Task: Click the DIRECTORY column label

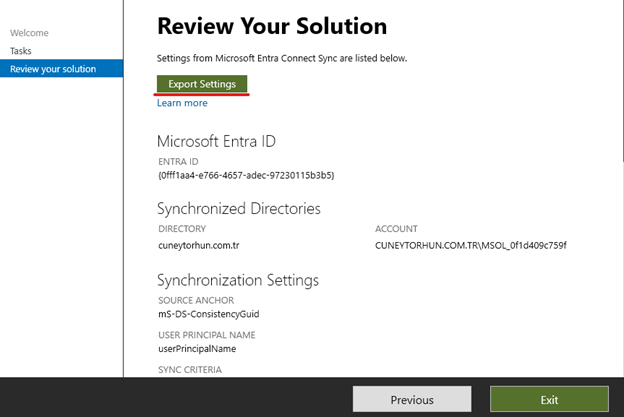Action: pos(182,229)
